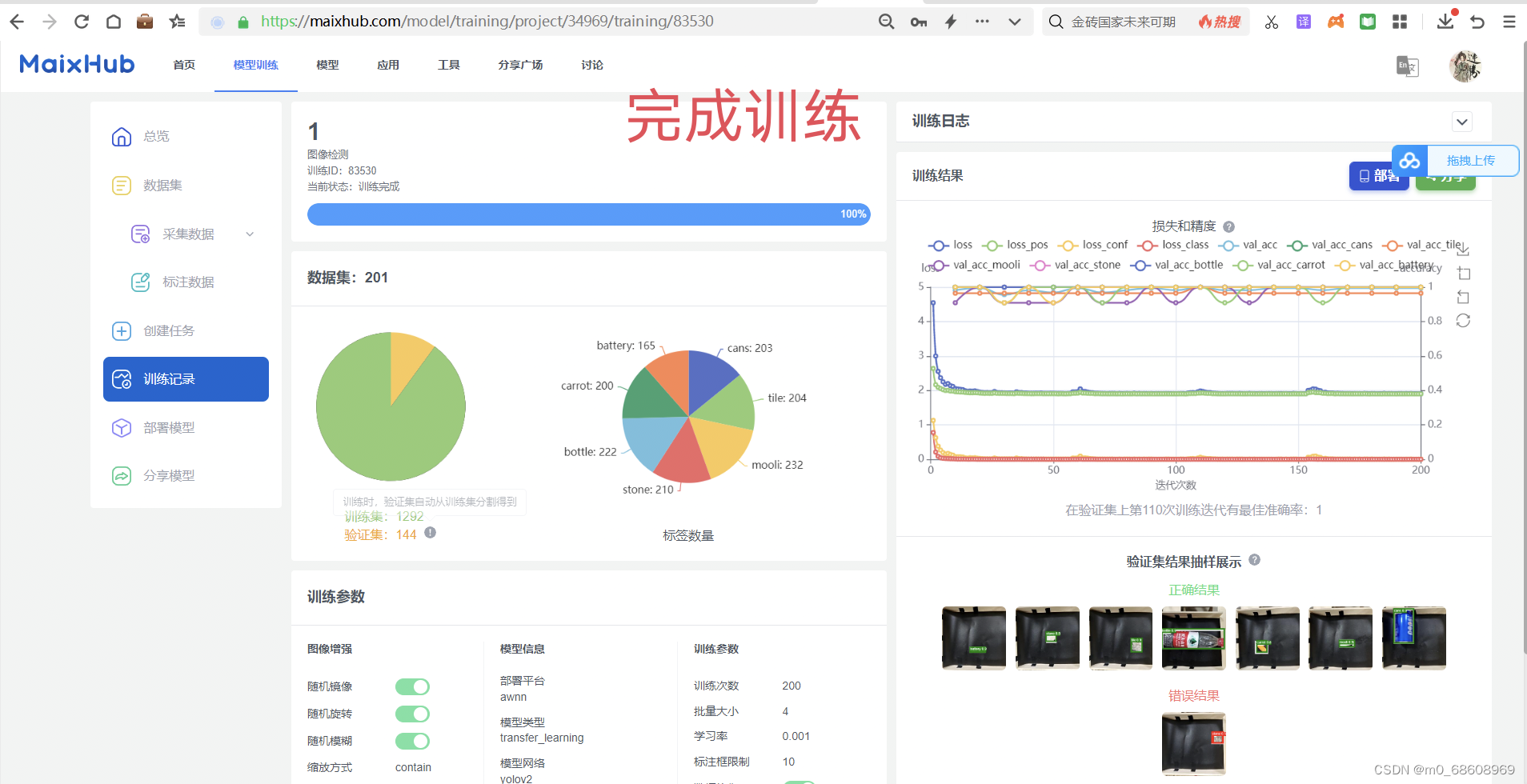Collapse the 训练日志 log panel chevron

1461,121
